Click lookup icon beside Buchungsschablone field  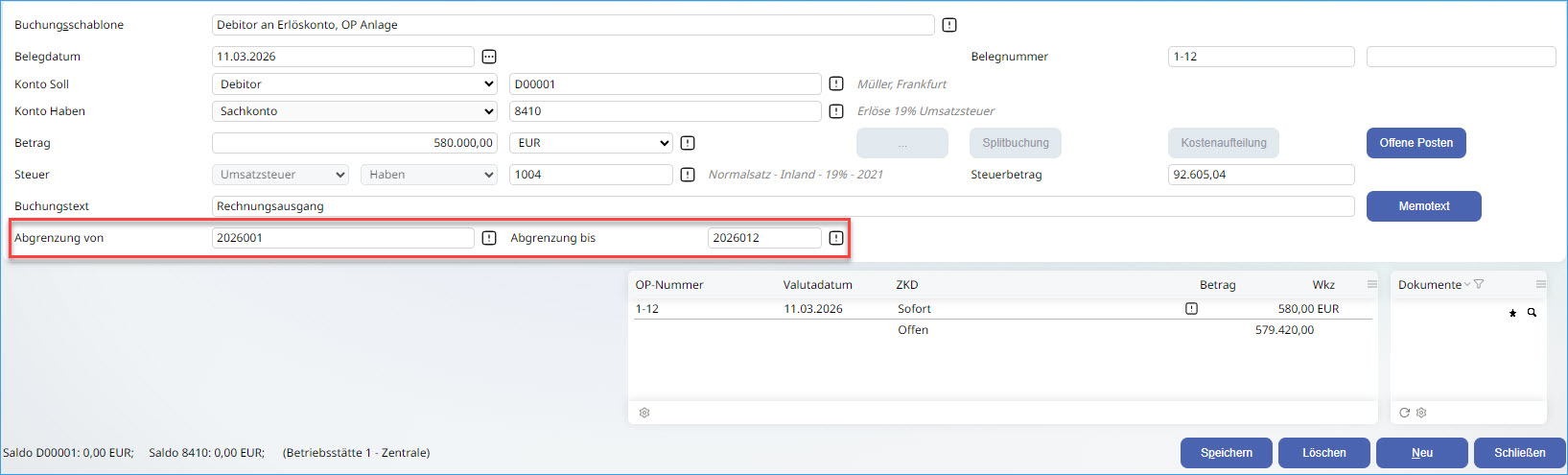tap(949, 25)
